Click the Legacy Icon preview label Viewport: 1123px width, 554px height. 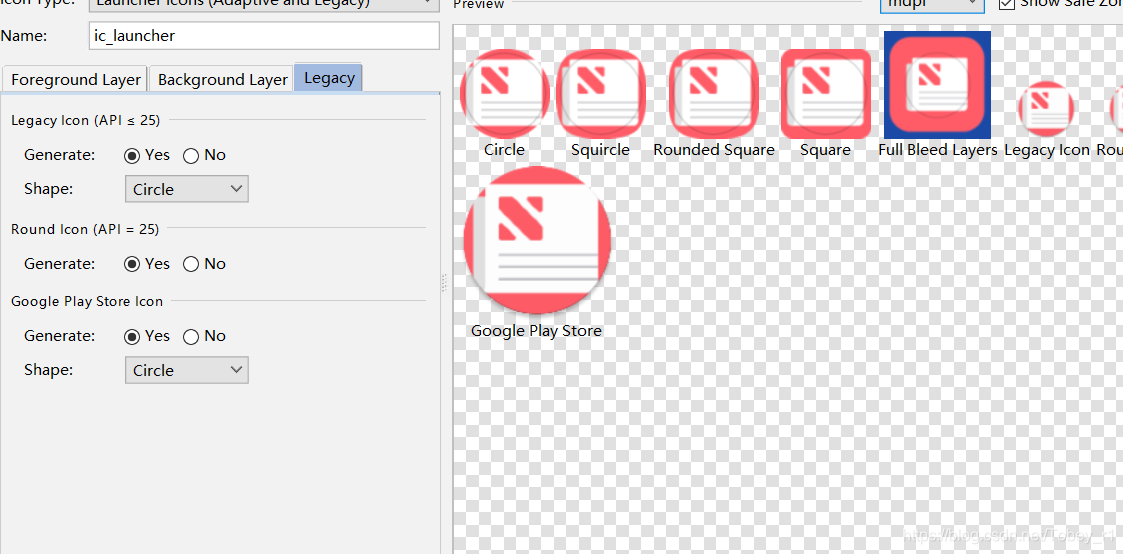1047,150
